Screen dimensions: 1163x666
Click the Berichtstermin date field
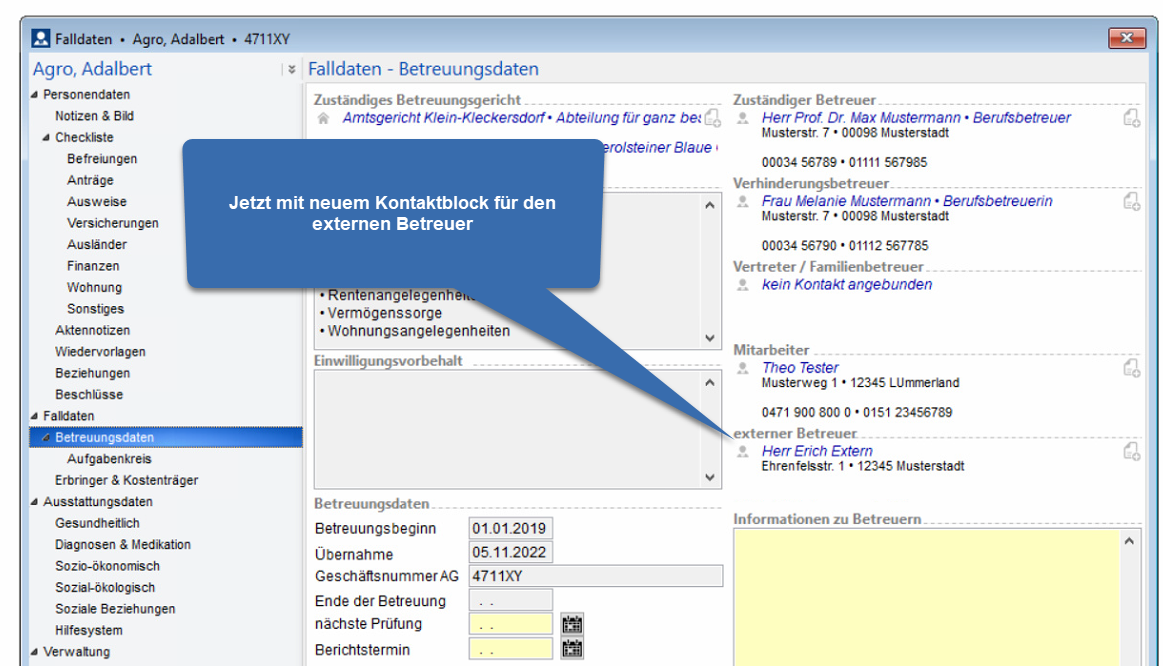coord(510,649)
